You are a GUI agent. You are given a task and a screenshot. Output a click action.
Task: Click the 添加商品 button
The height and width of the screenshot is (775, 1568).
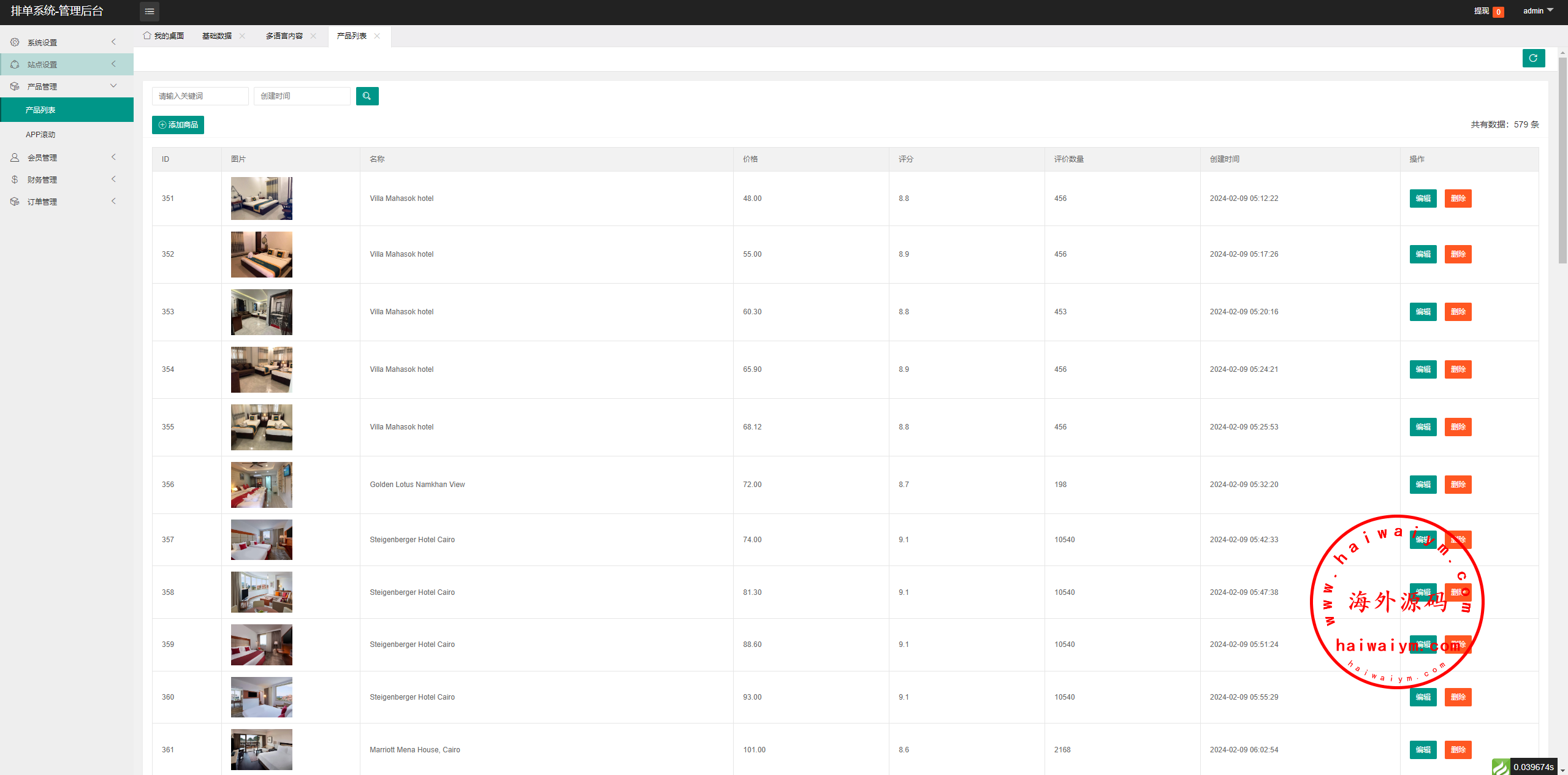click(x=178, y=125)
